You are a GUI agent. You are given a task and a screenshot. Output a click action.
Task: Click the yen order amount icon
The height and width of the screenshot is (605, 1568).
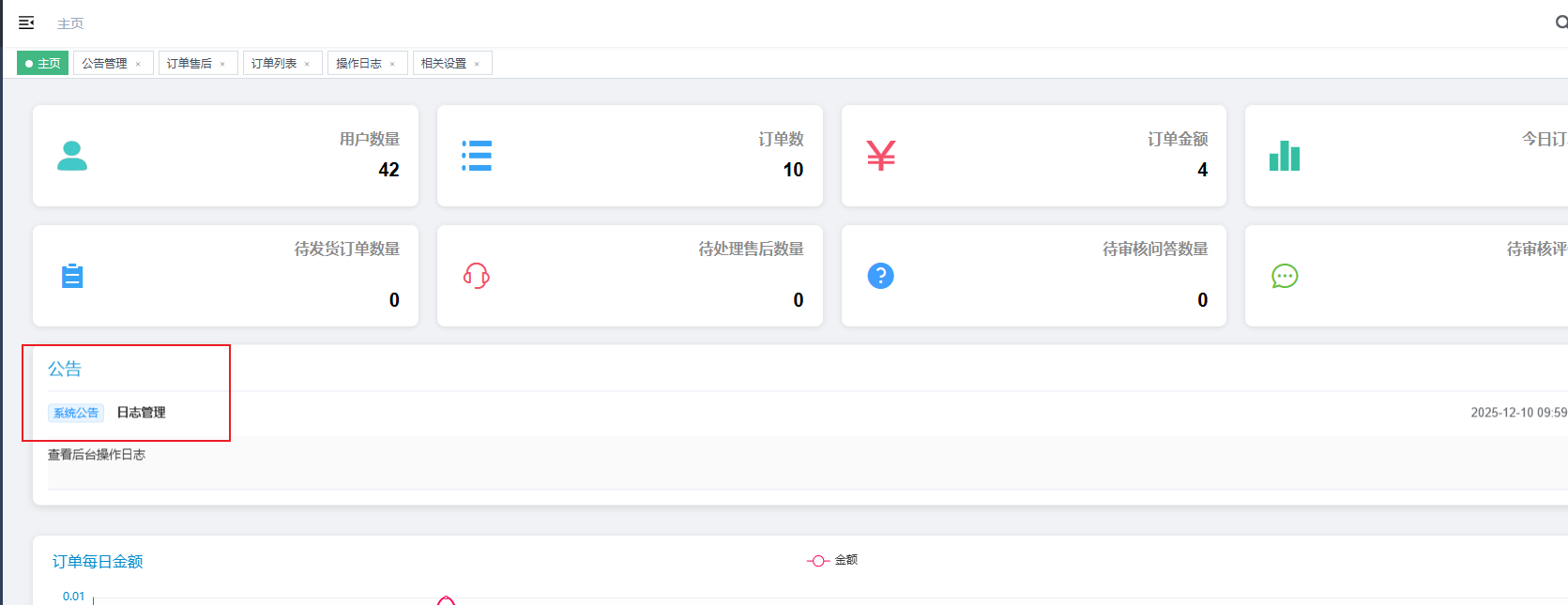pos(880,156)
